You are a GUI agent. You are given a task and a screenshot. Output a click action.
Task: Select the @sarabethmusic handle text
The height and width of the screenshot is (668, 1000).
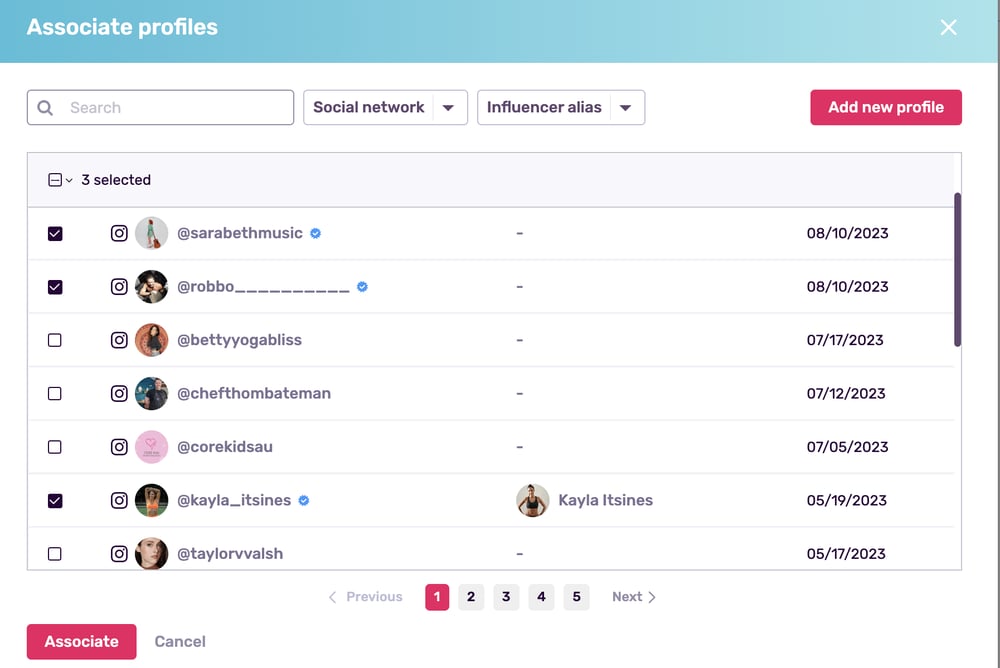point(240,234)
